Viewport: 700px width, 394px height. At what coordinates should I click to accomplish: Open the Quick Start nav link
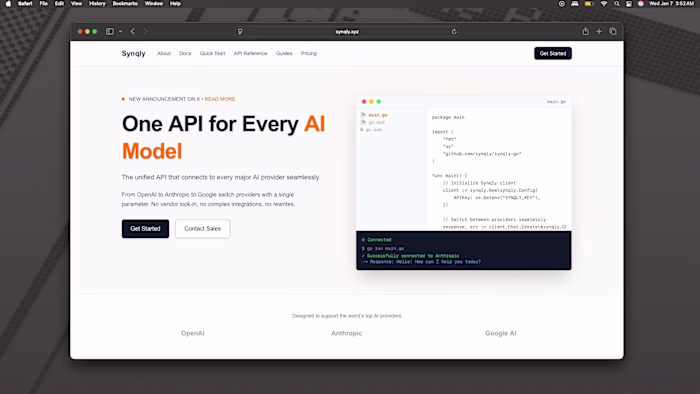212,54
